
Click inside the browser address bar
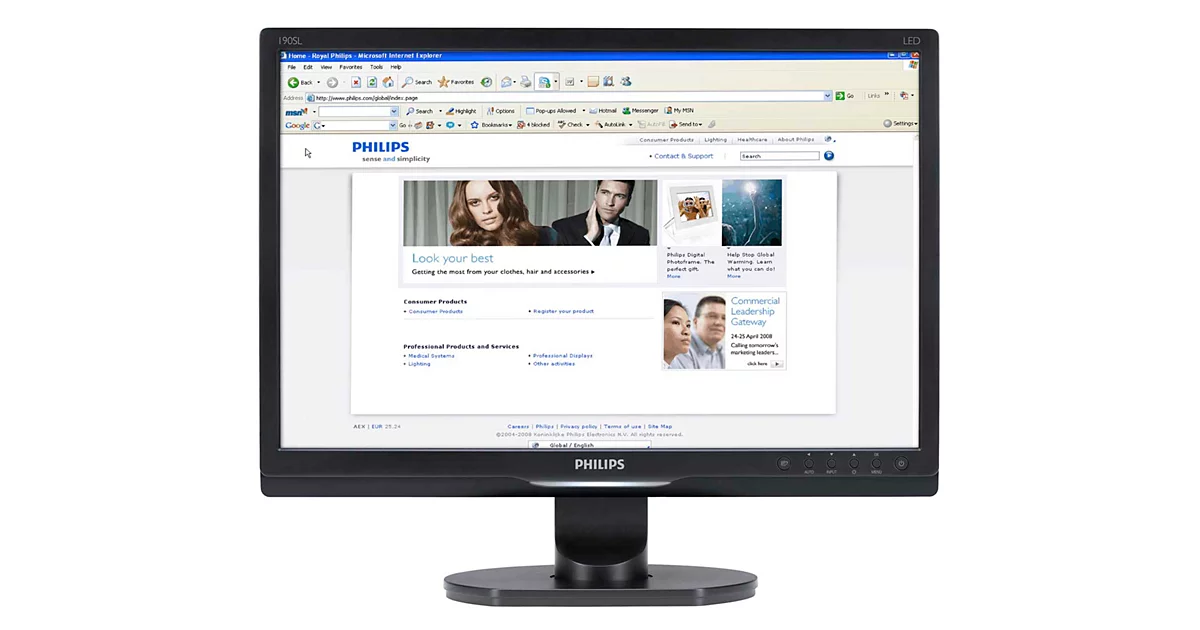(x=568, y=97)
